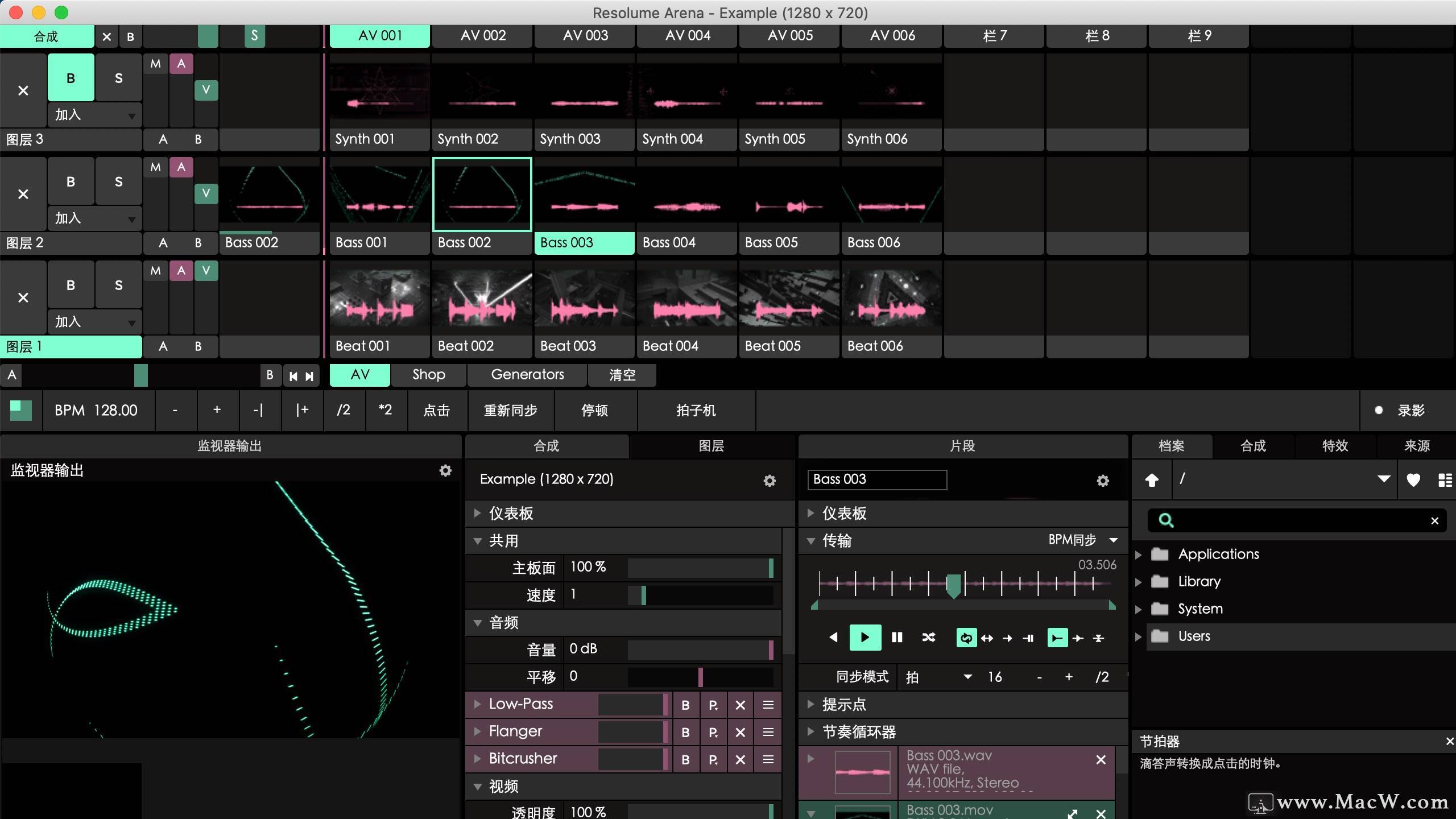Click the BPM sync icon in transport
Image resolution: width=1456 pixels, height=819 pixels.
tap(1075, 539)
